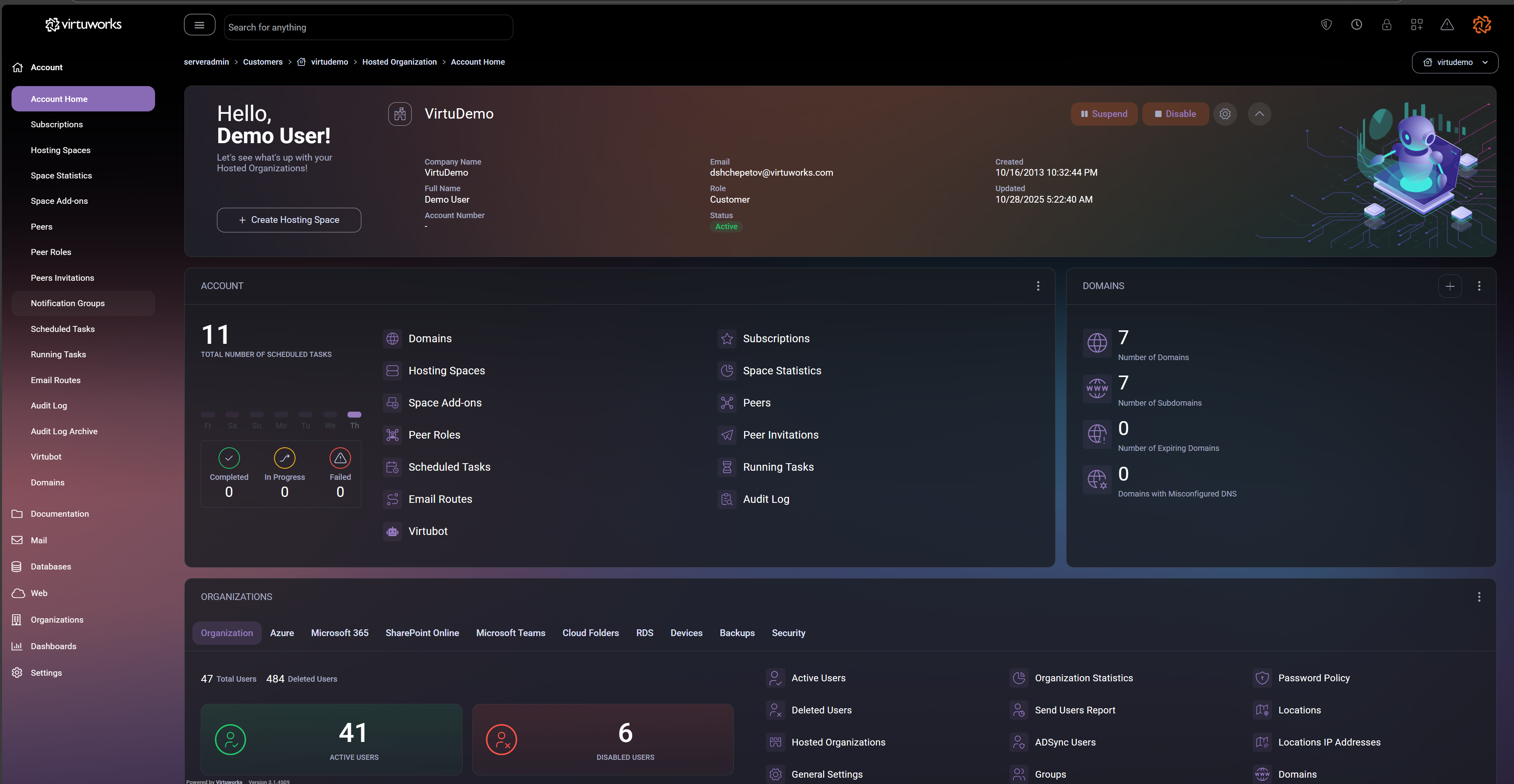Switch to the Microsoft 365 tab
The image size is (1514, 784).
point(339,633)
